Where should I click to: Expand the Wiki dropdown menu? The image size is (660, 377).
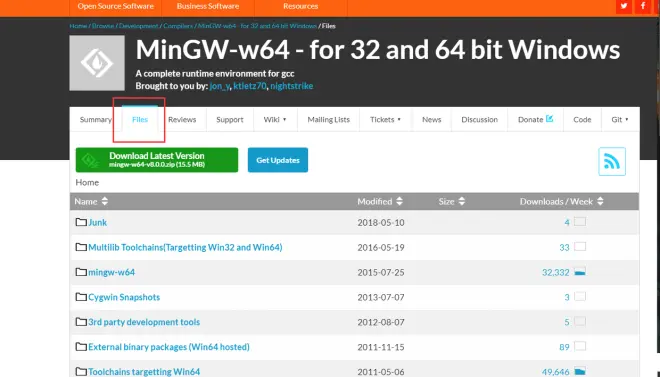point(275,119)
